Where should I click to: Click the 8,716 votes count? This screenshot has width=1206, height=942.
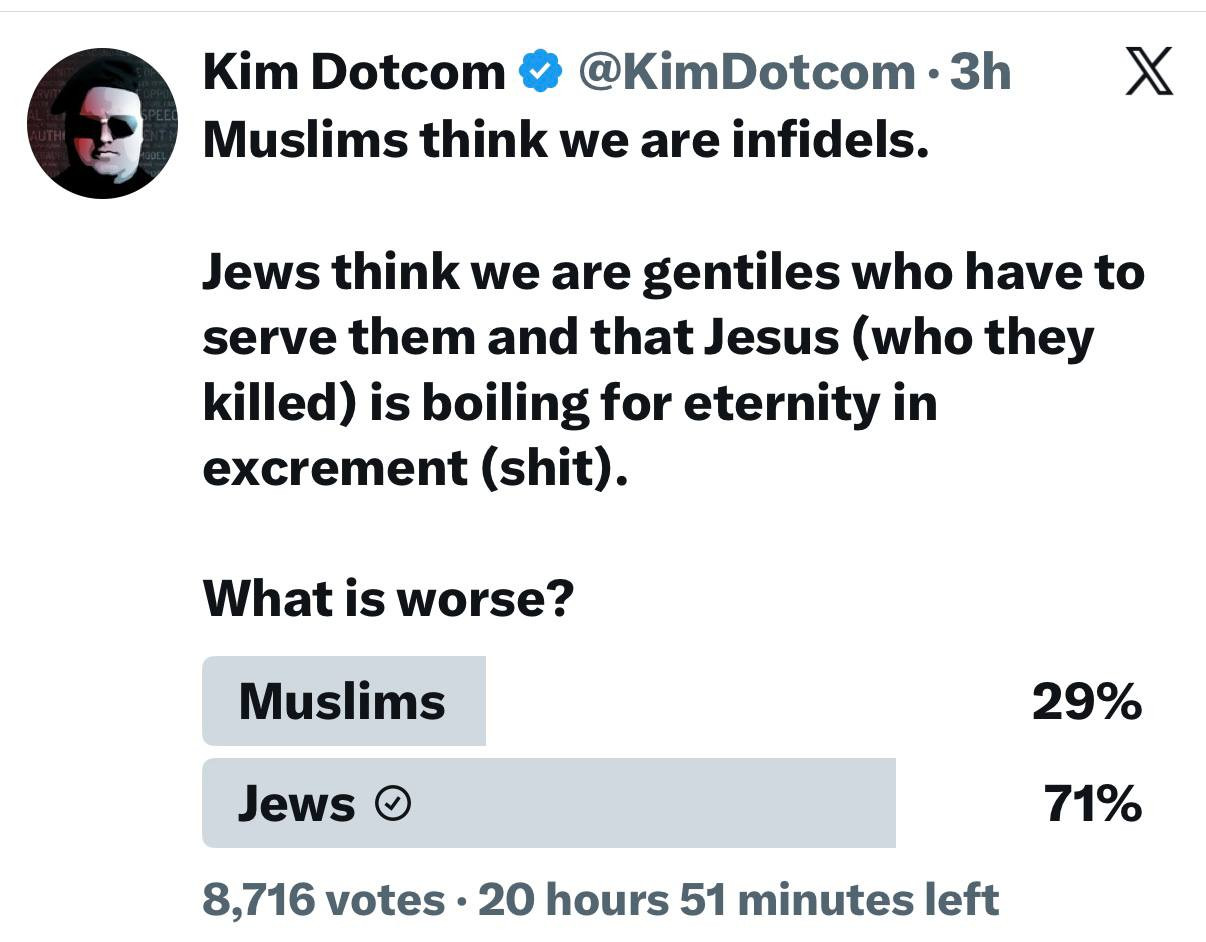coord(323,899)
